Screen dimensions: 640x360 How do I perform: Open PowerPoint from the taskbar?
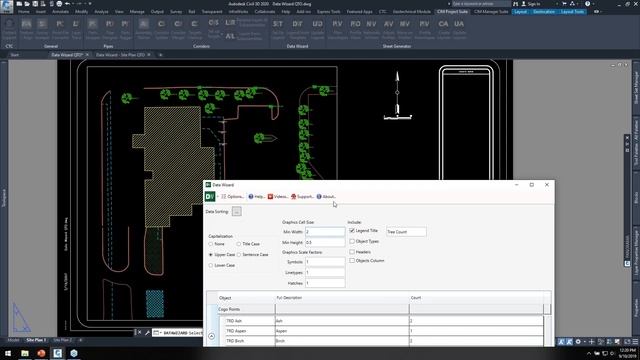pos(41,353)
